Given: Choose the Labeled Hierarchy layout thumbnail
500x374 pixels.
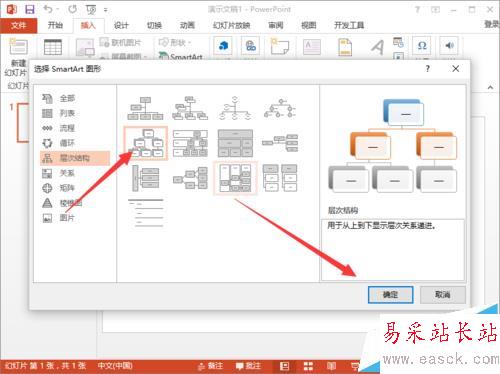Looking at the screenshot, I should coord(190,143).
